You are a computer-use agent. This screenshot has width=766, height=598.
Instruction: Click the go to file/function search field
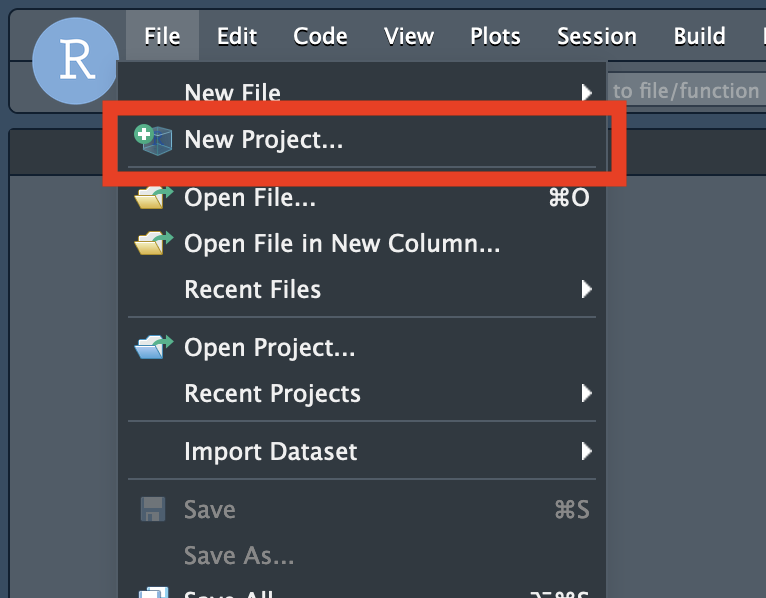coord(686,91)
